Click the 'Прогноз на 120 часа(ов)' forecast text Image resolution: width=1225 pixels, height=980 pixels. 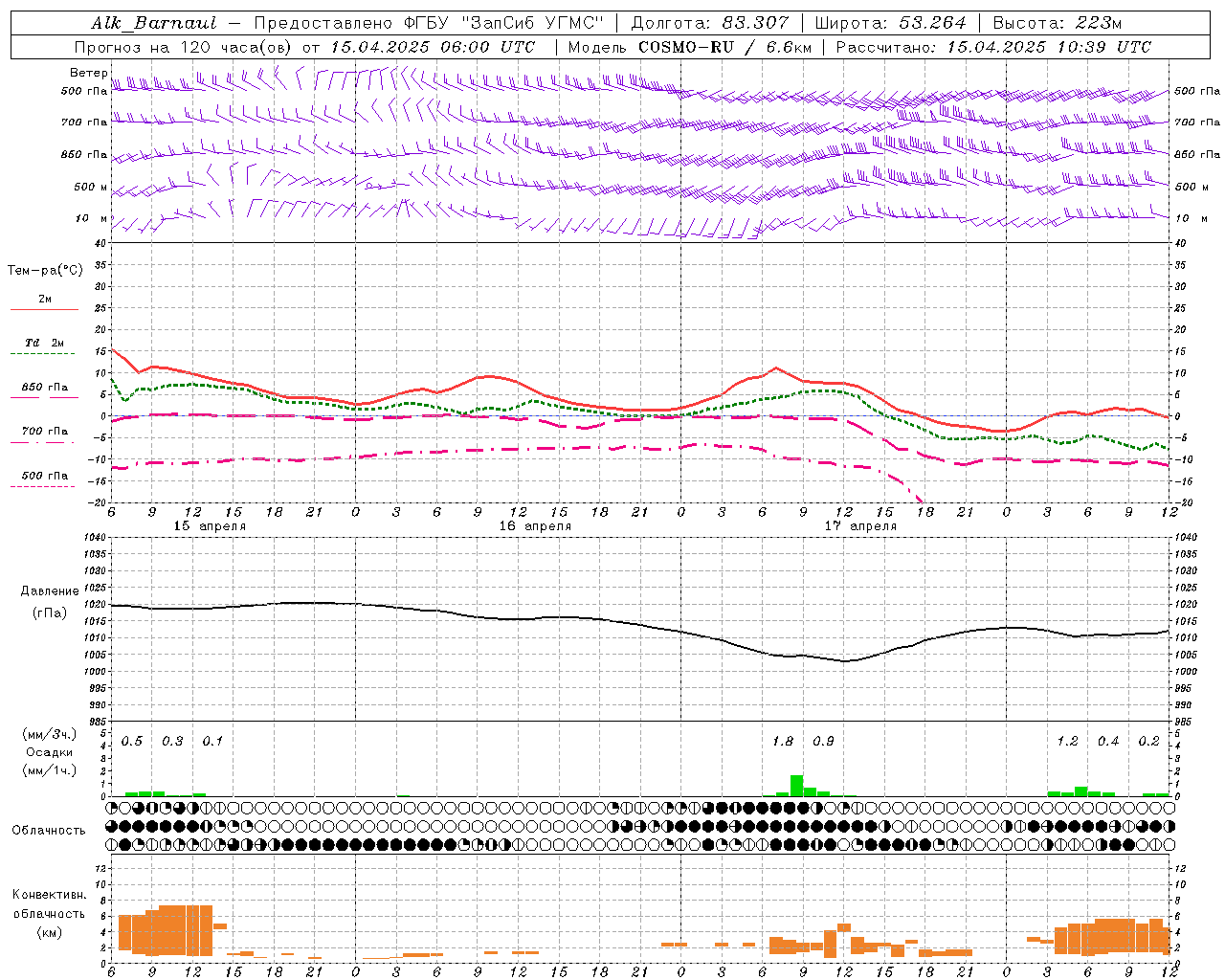(x=184, y=47)
